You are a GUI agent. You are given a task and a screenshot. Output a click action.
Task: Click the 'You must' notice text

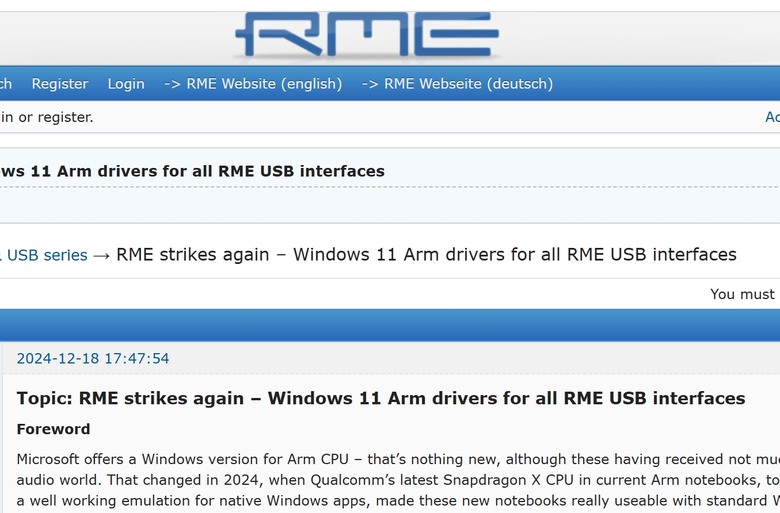(x=743, y=294)
